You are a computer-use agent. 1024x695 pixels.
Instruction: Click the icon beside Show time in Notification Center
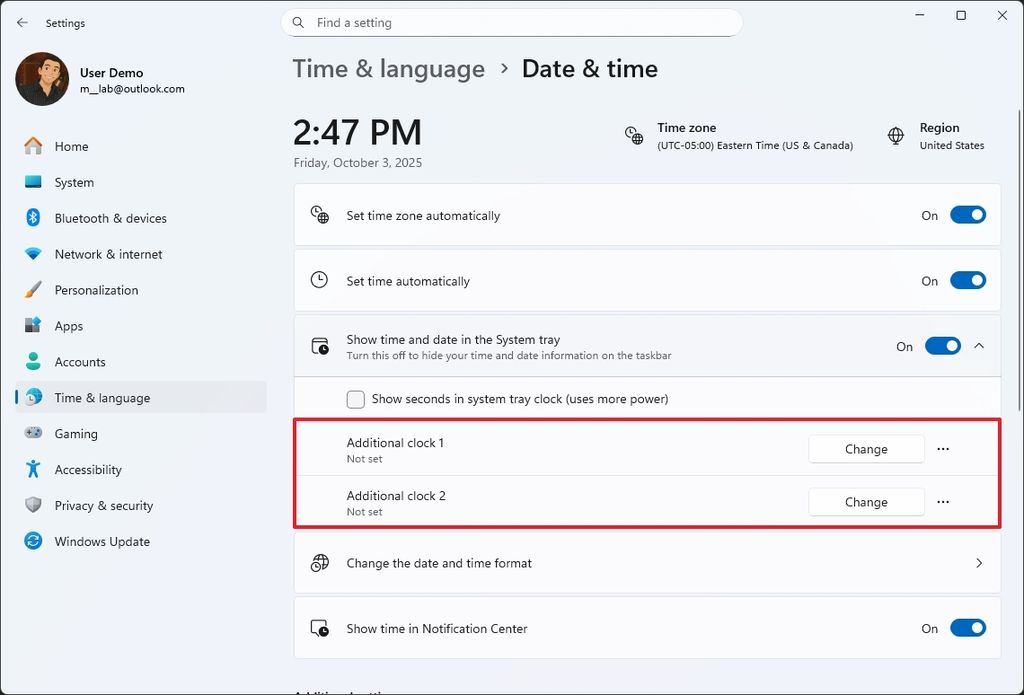point(319,628)
